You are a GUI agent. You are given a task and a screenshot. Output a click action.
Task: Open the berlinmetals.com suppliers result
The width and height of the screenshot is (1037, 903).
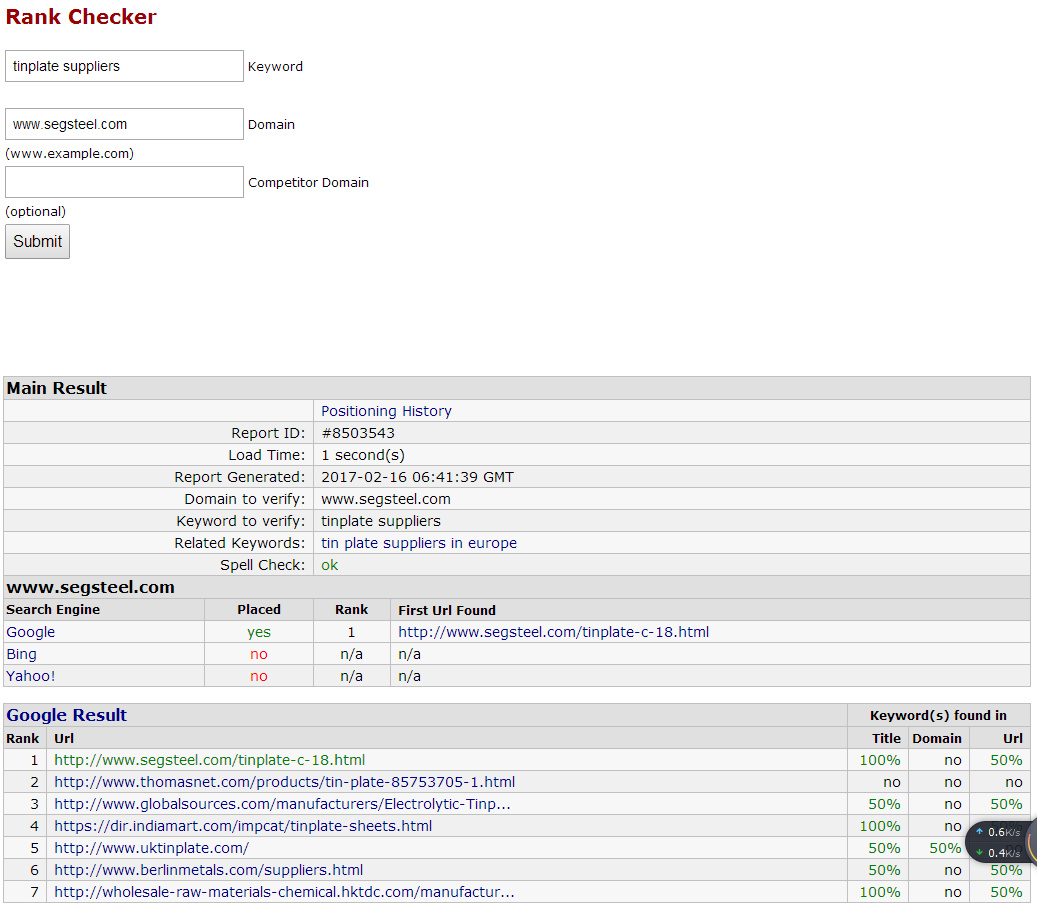(x=208, y=870)
